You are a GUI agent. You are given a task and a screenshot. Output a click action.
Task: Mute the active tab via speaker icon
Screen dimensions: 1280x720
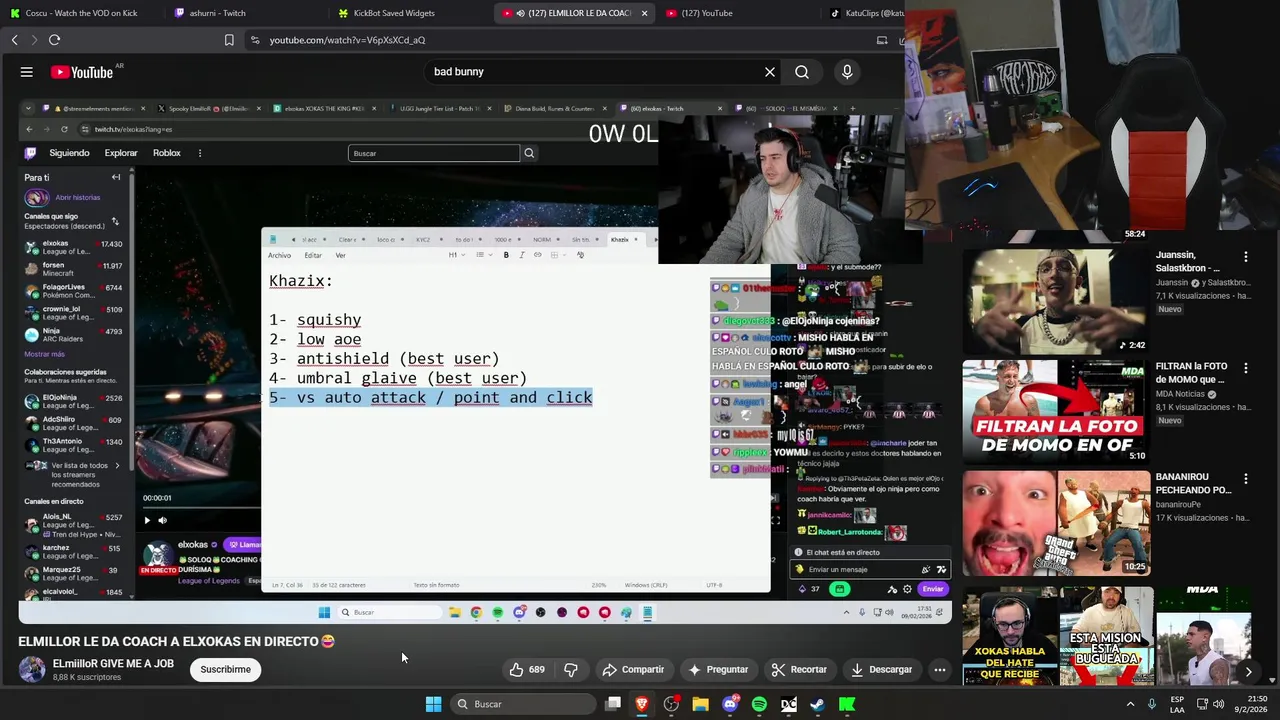pyautogui.click(x=521, y=13)
